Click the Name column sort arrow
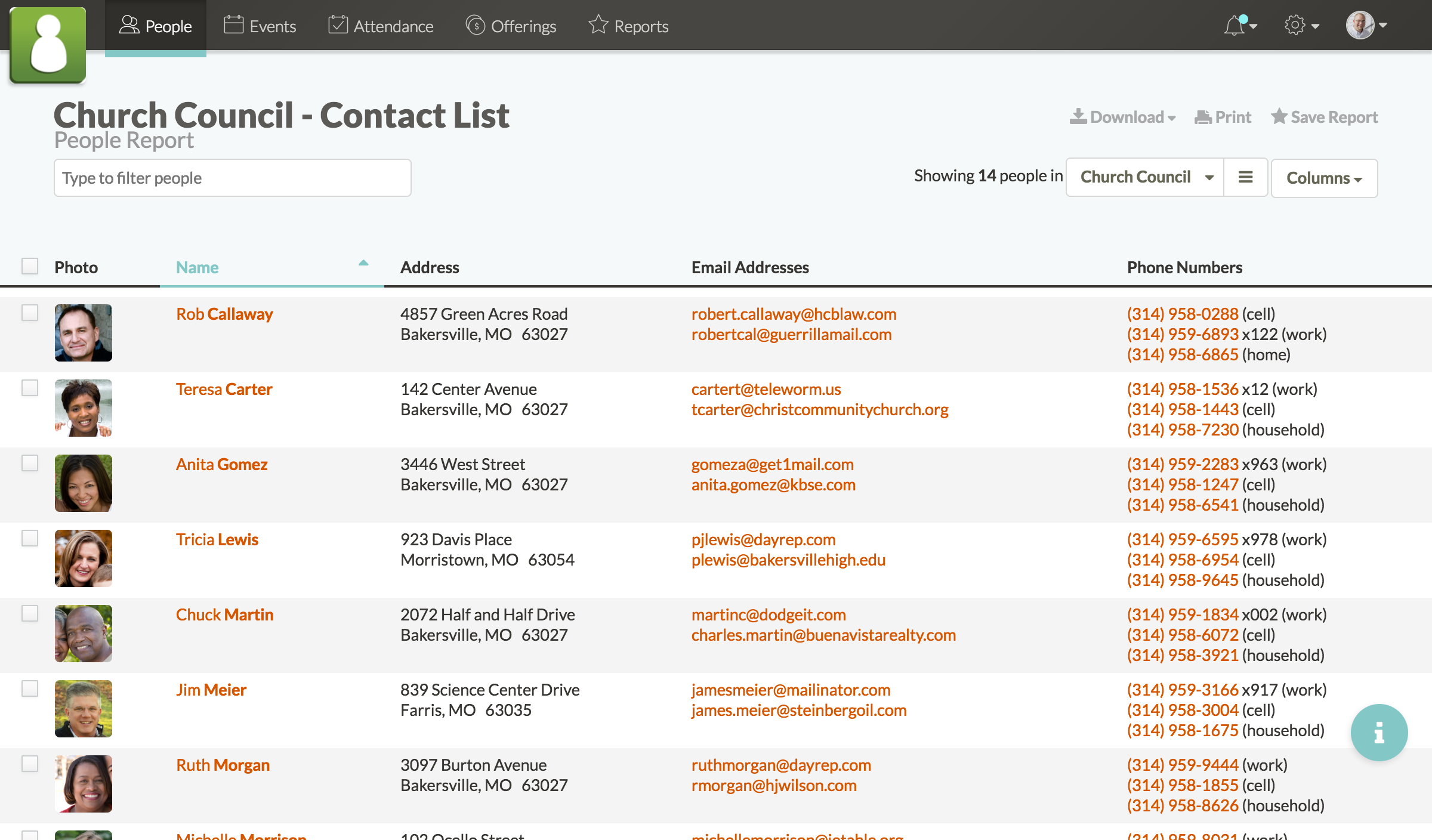The width and height of the screenshot is (1432, 840). click(363, 262)
